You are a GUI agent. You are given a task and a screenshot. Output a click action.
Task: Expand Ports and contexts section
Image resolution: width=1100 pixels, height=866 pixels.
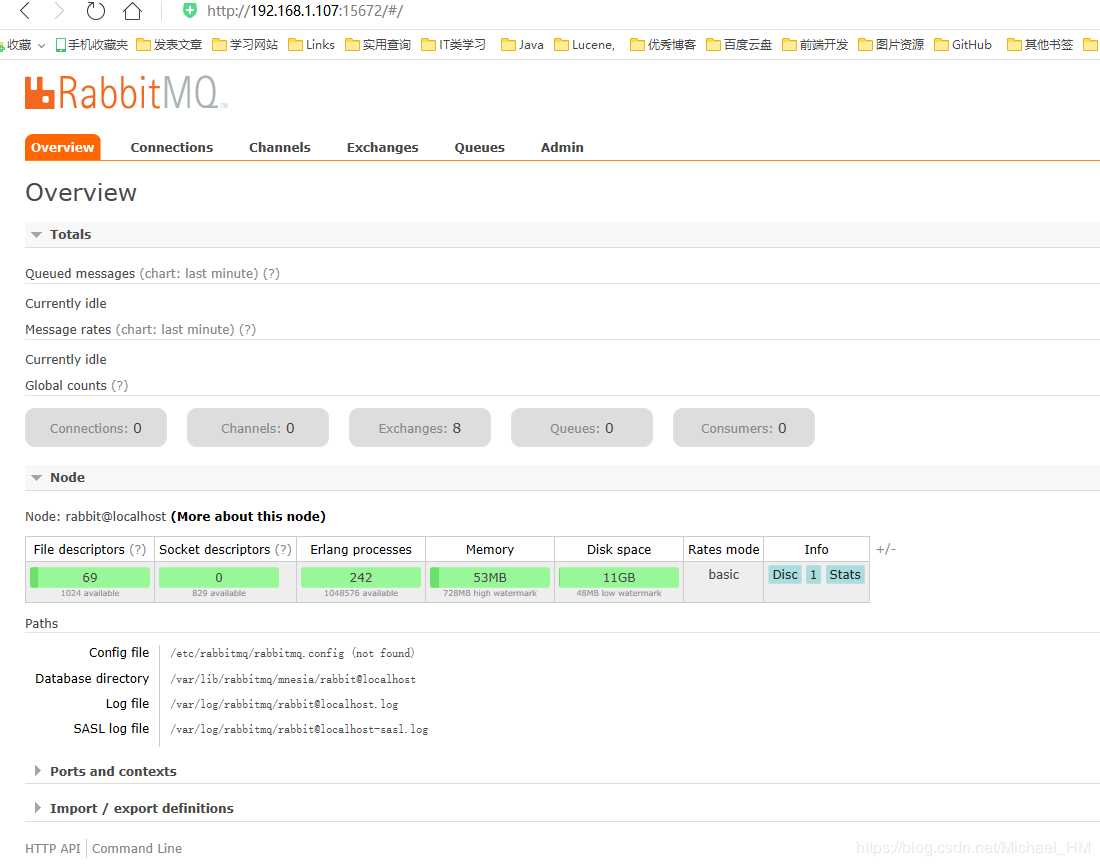click(x=105, y=771)
